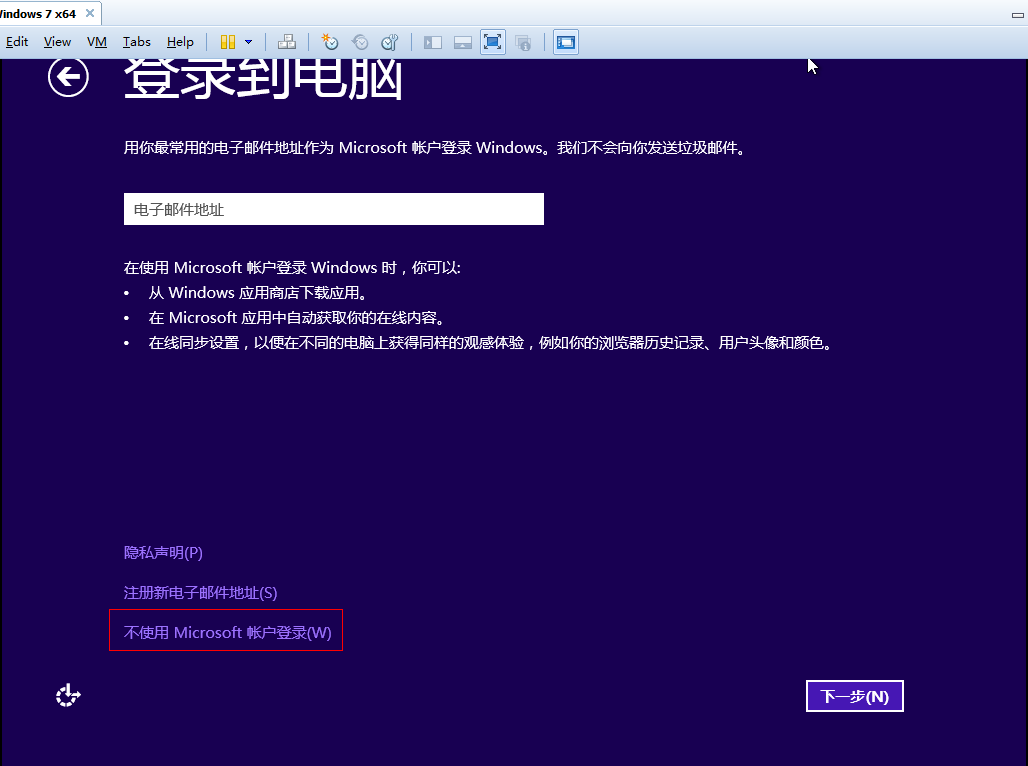Open the View menu
The height and width of the screenshot is (766, 1028).
pos(57,42)
